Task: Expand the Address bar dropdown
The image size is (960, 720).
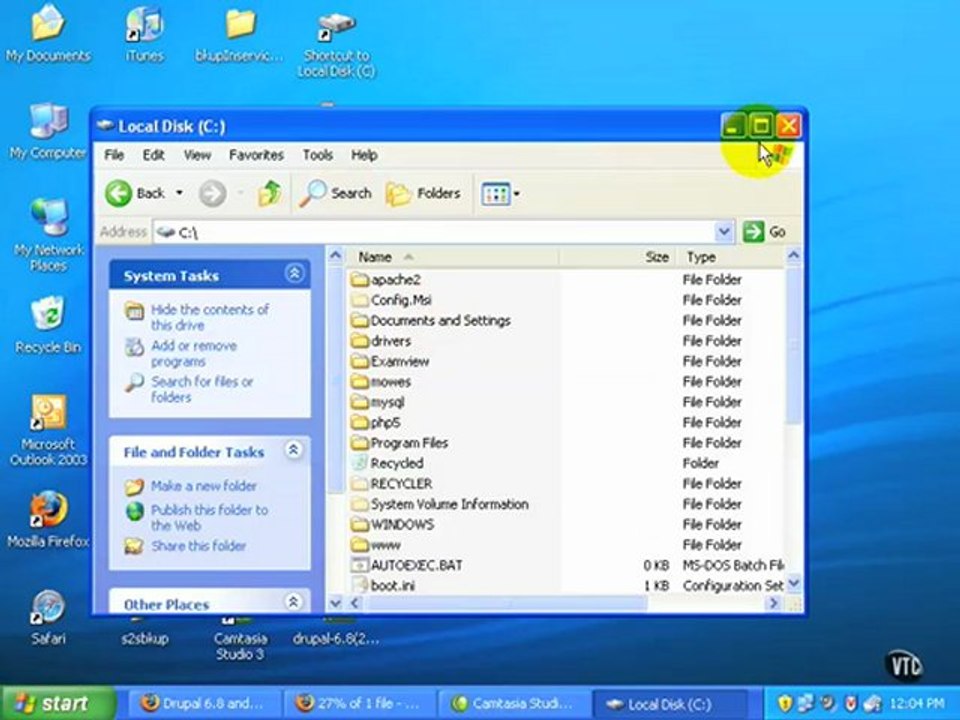Action: pos(724,232)
